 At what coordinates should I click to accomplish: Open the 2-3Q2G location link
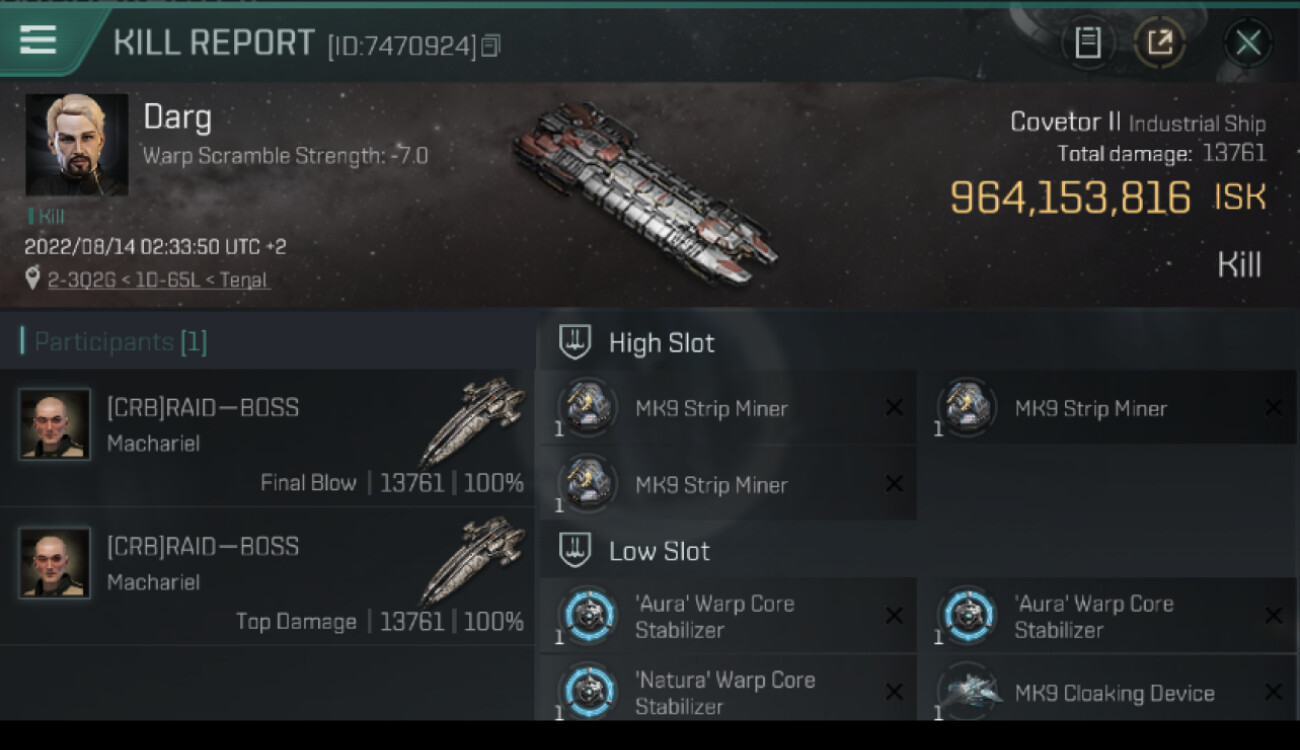(158, 280)
